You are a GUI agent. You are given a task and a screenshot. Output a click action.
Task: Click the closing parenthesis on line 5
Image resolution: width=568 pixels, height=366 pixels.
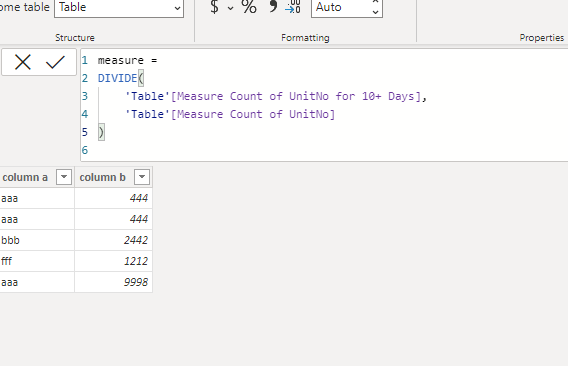101,132
